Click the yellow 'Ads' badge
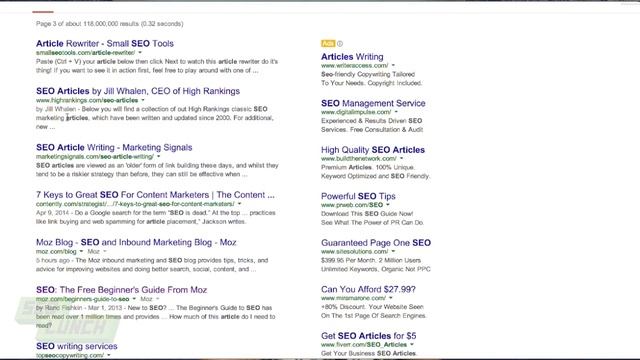Screen dimensions: 640x360 click(x=328, y=43)
